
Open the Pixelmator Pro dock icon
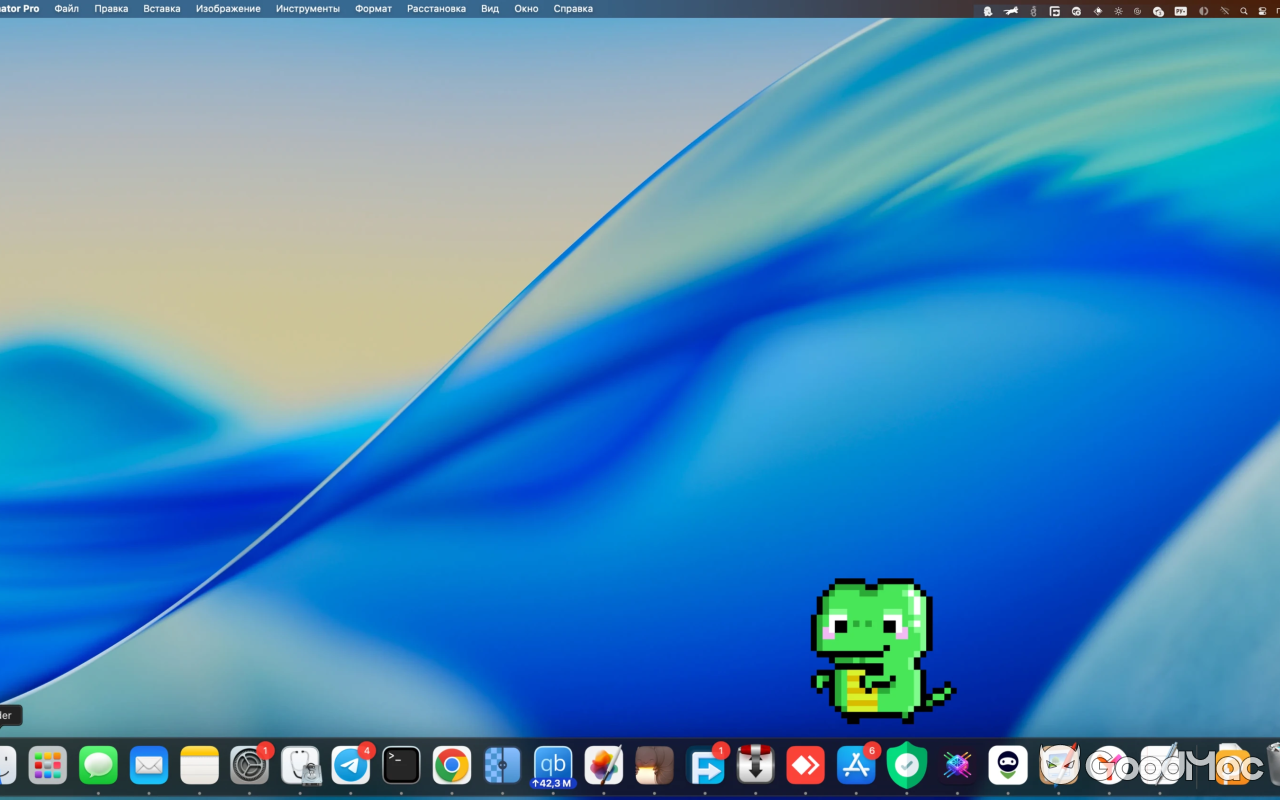604,766
